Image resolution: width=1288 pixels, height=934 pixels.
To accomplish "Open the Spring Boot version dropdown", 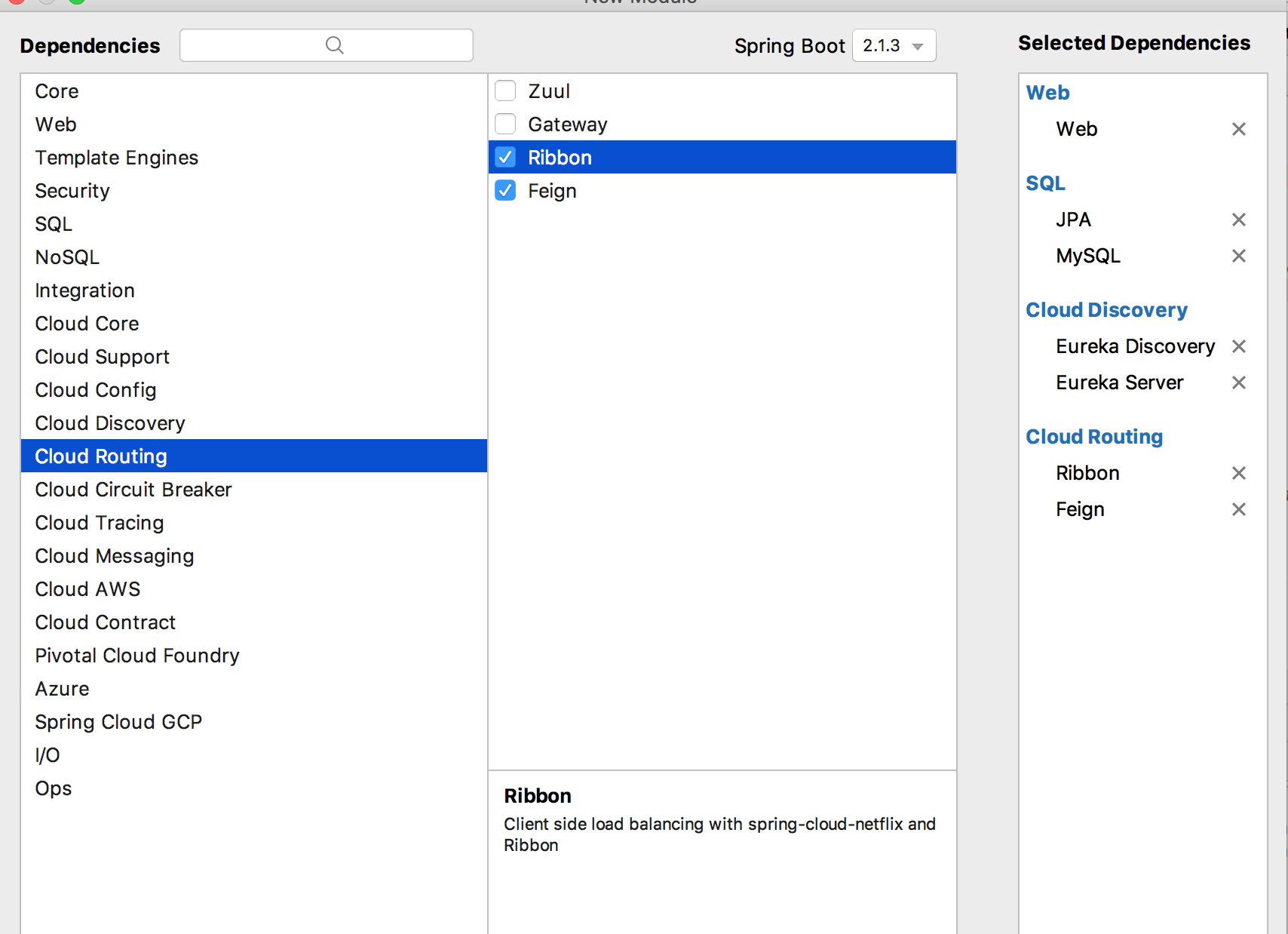I will pos(894,45).
